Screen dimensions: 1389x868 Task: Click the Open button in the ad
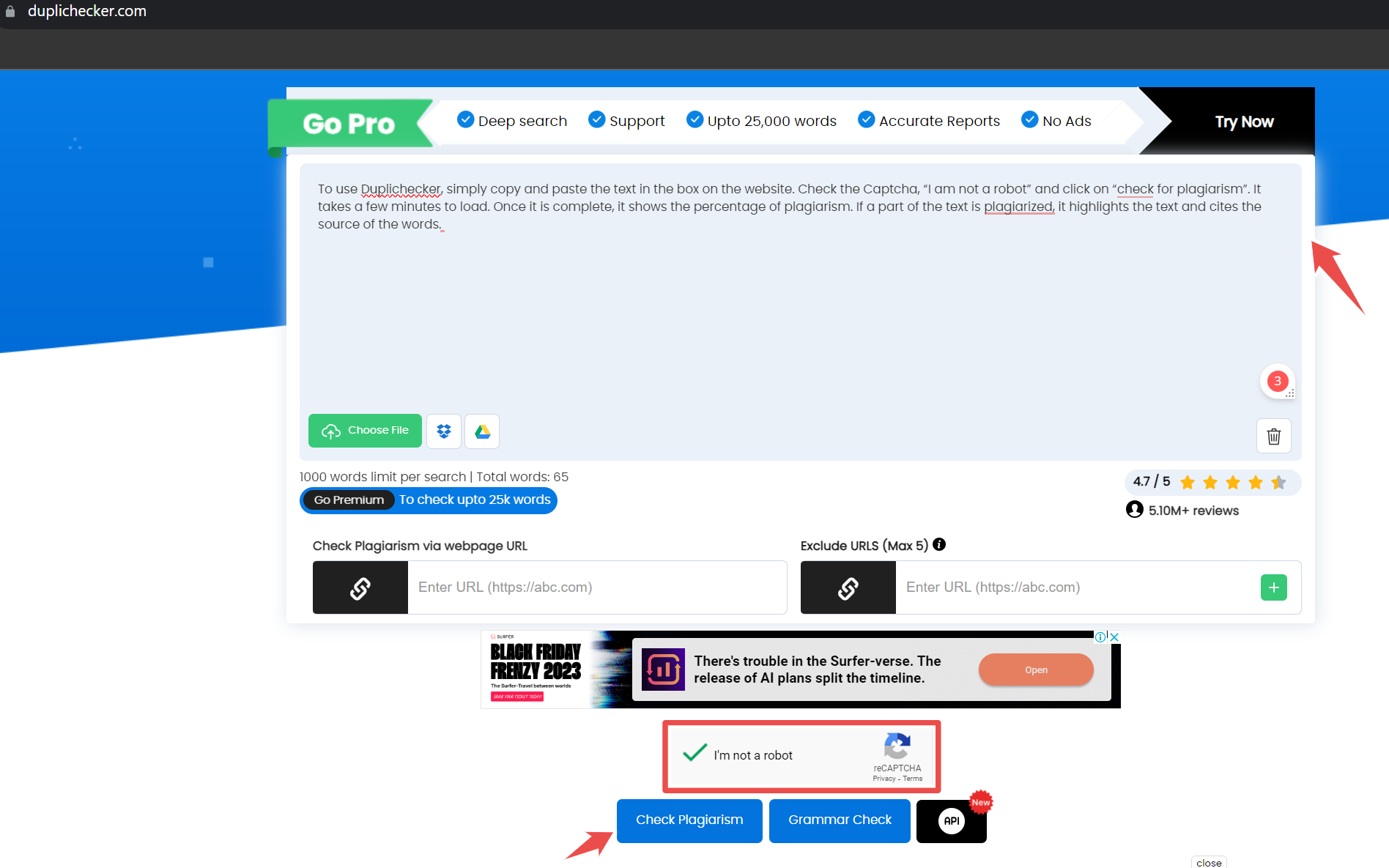[1036, 669]
